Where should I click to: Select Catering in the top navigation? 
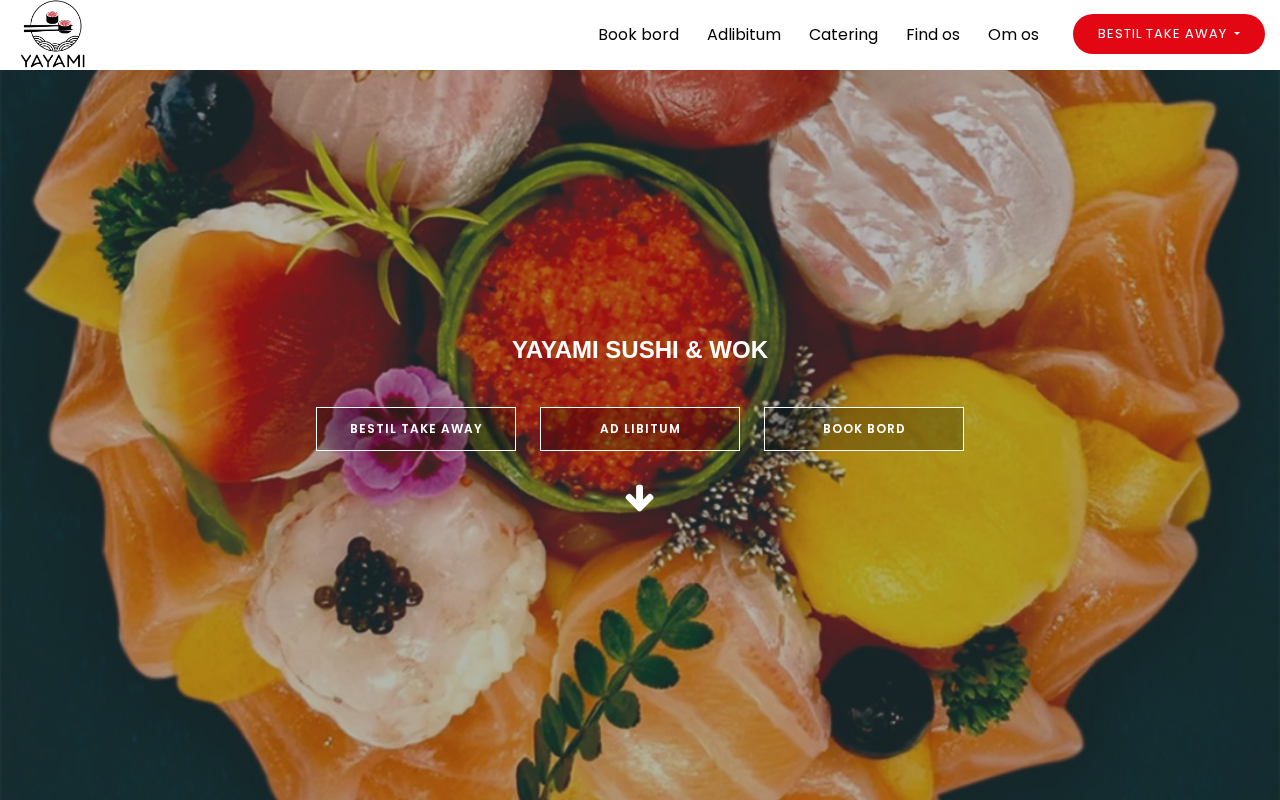843,35
